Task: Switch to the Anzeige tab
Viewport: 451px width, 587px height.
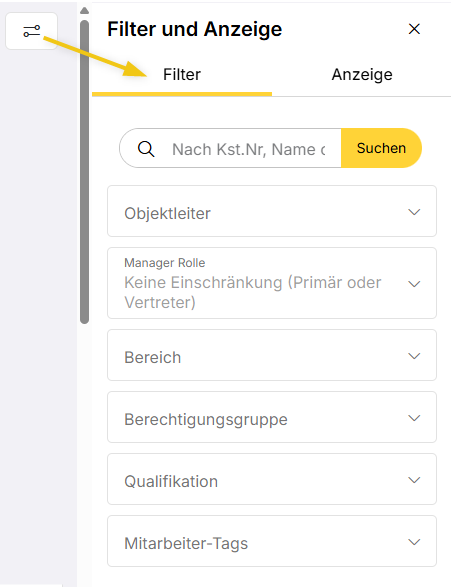Action: pos(362,75)
